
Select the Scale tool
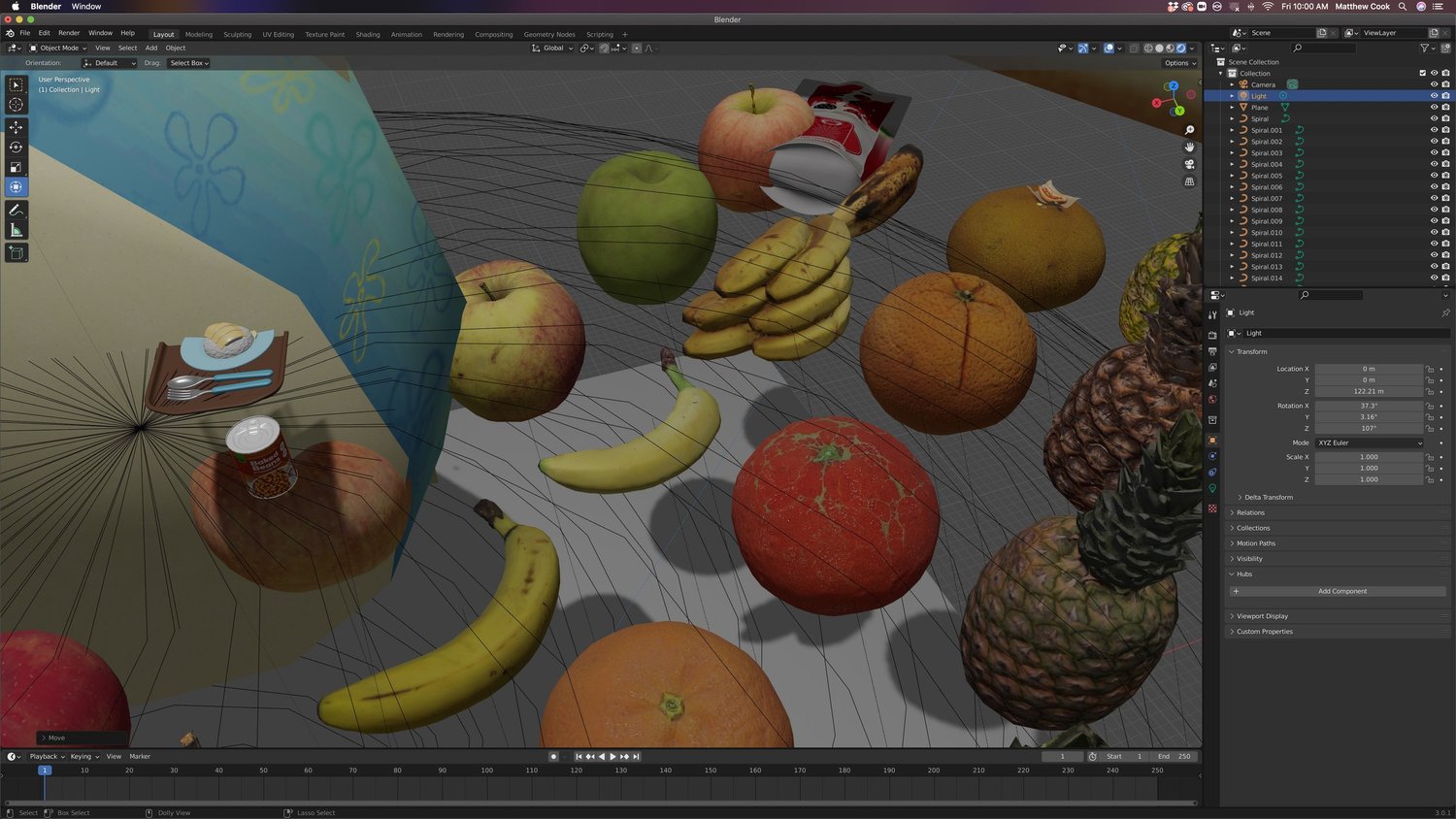17,167
